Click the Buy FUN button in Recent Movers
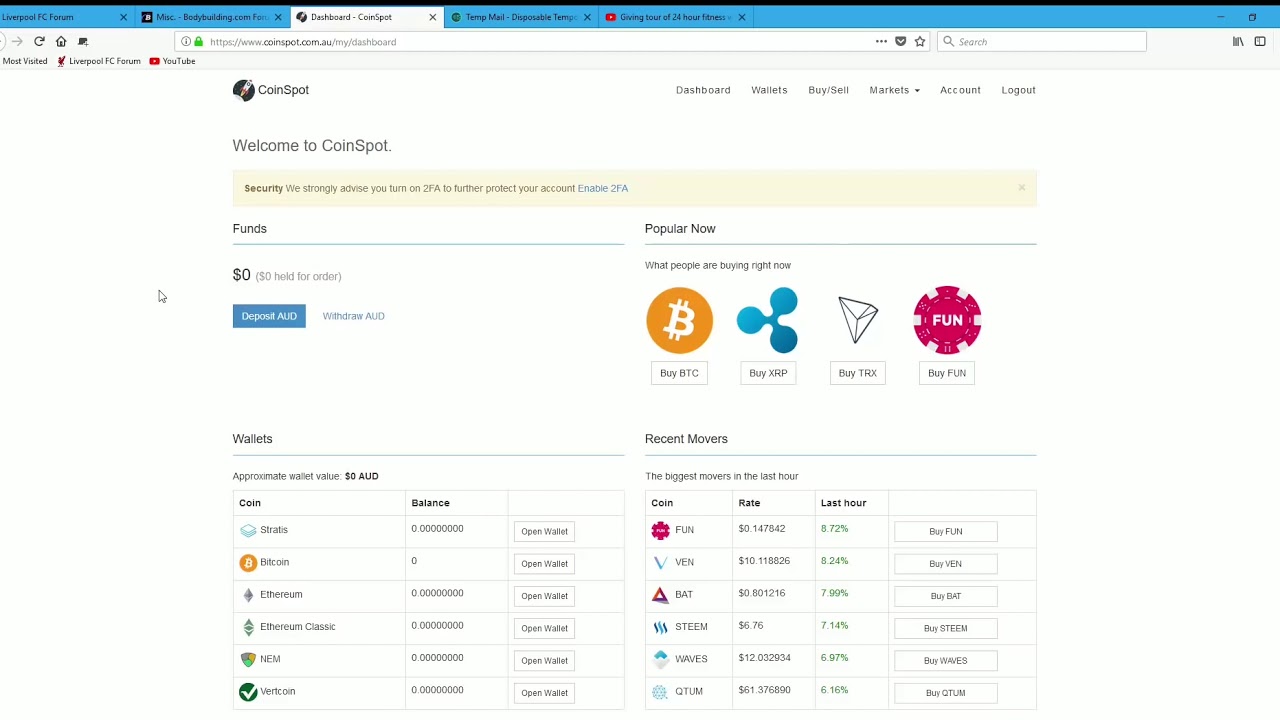 pyautogui.click(x=945, y=531)
